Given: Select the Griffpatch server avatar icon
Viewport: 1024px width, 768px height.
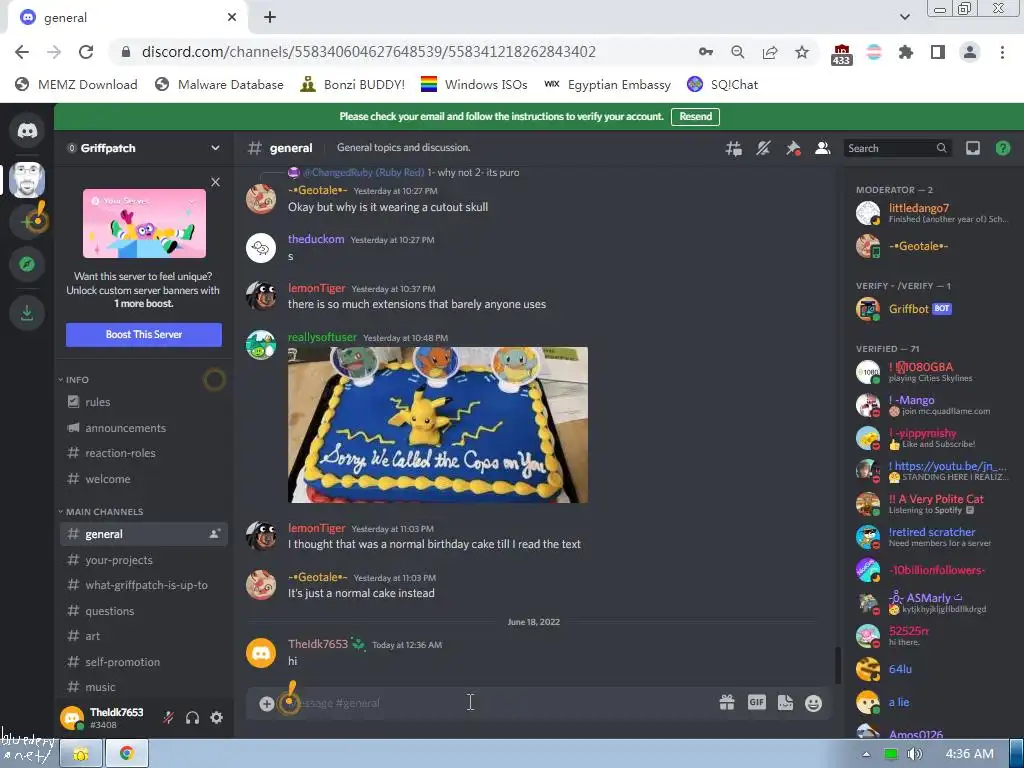Looking at the screenshot, I should (27, 179).
